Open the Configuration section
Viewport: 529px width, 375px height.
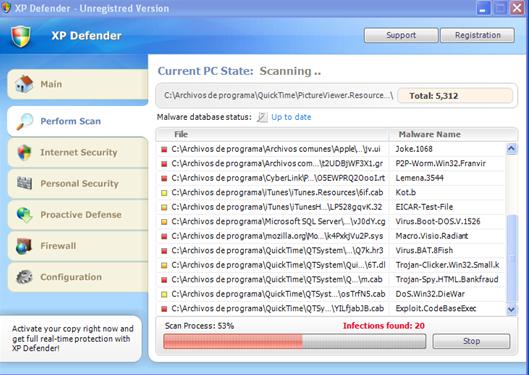point(77,277)
